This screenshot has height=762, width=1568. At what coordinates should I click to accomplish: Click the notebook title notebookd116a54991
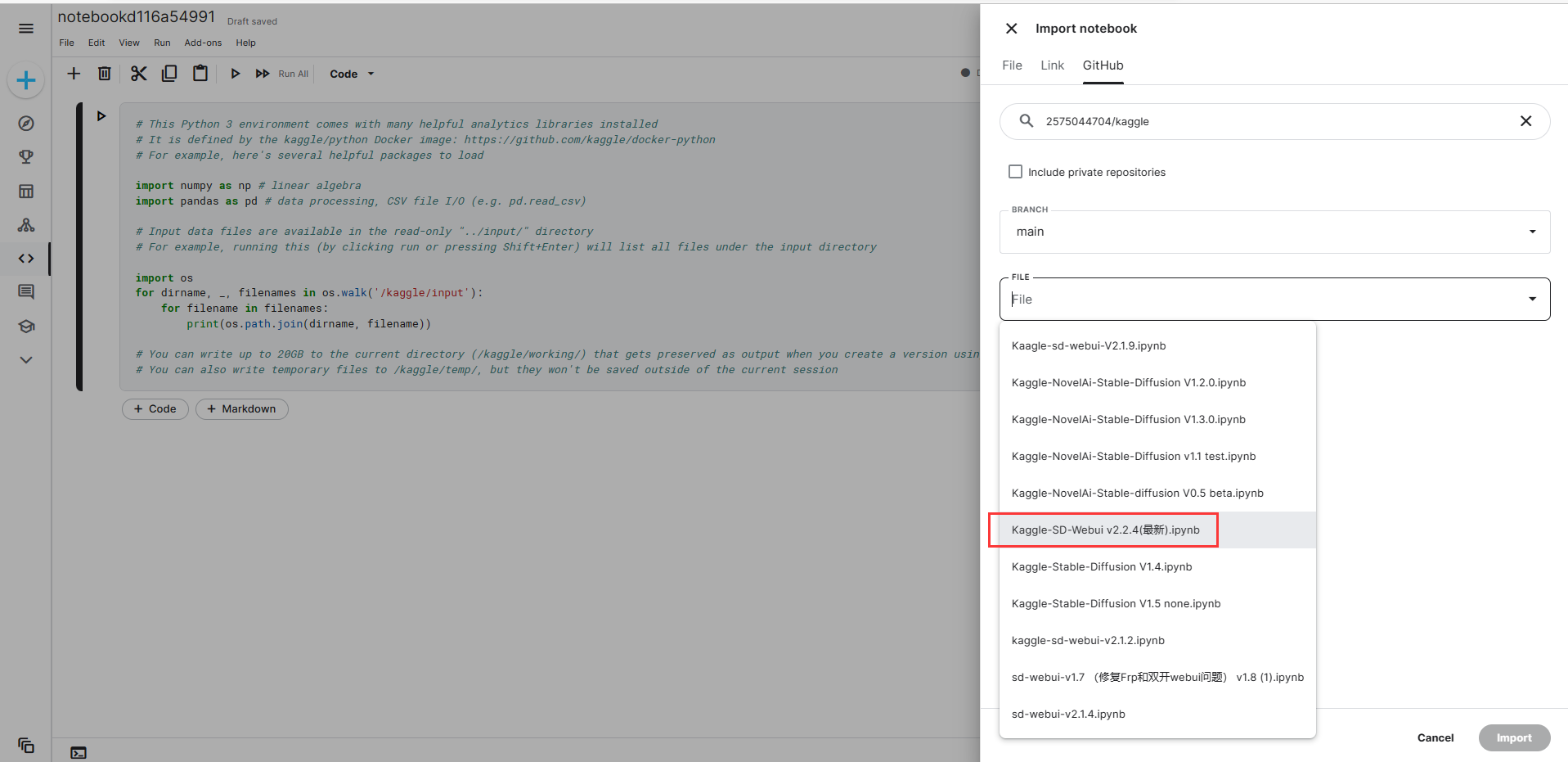(x=137, y=17)
